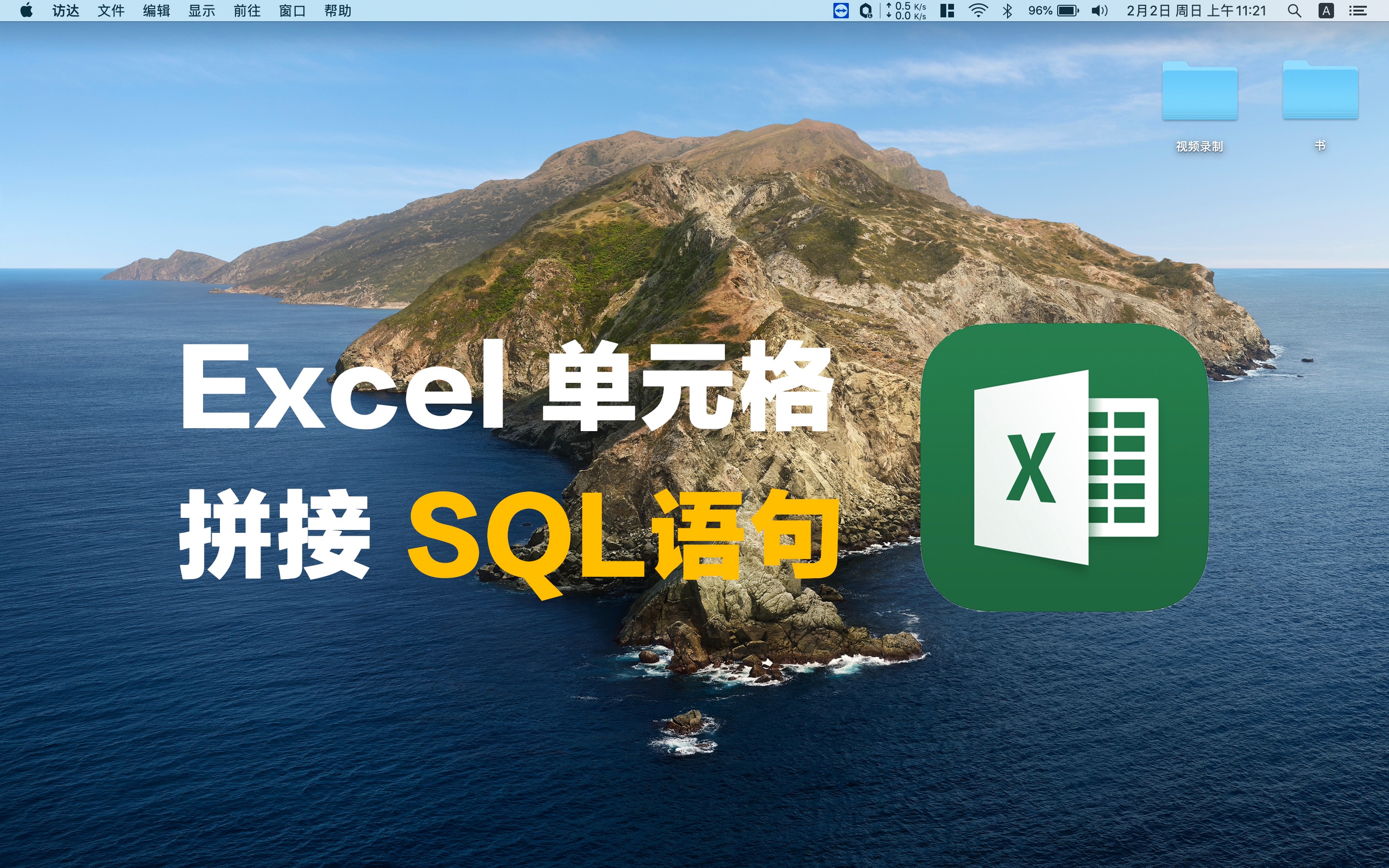
Task: Click the 96% battery indicator
Action: click(x=1053, y=10)
